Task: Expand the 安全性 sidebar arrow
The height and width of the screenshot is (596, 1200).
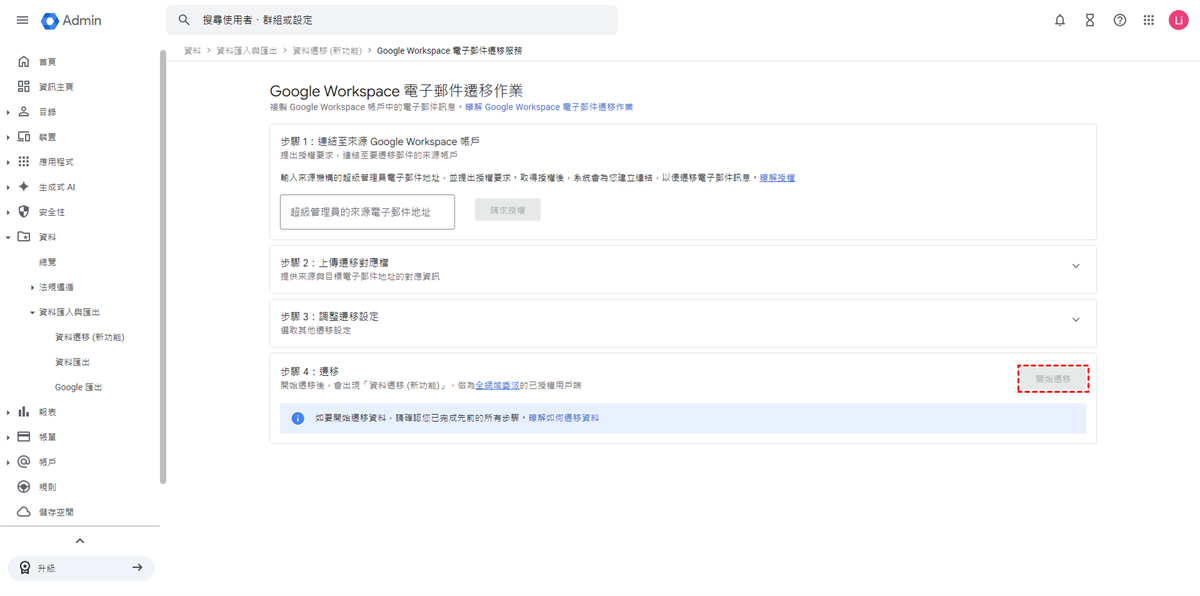Action: 8,212
